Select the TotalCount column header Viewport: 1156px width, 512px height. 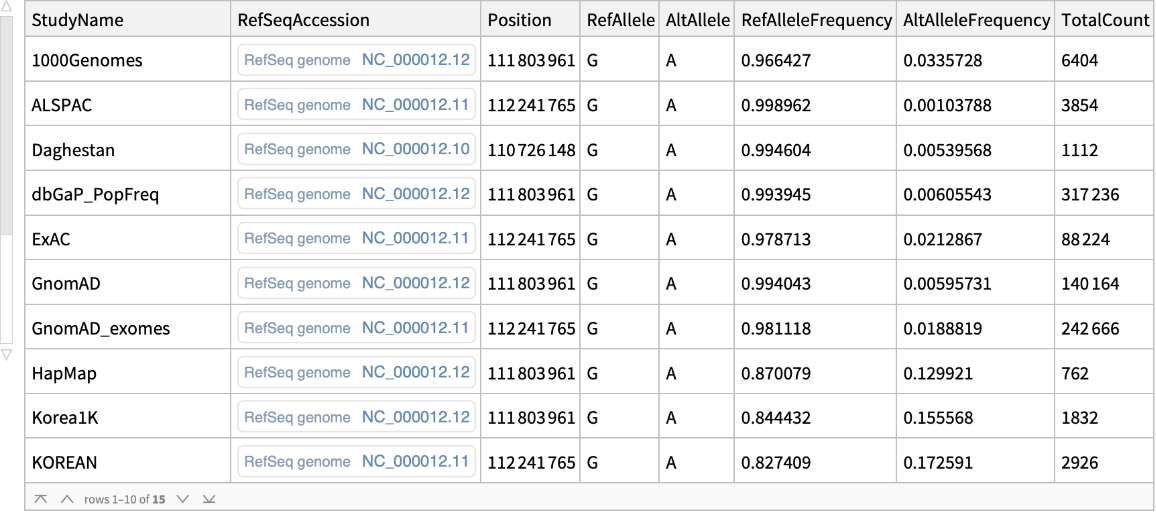click(1105, 20)
